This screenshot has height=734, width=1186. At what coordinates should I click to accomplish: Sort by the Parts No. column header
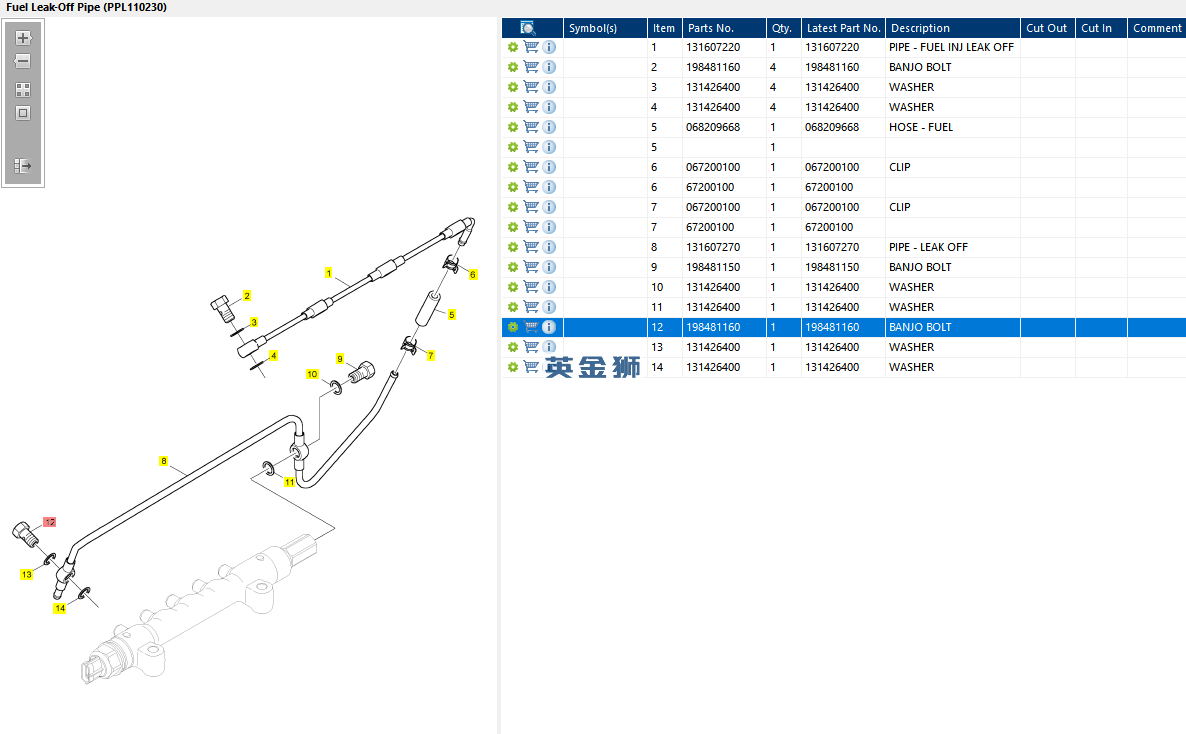tap(724, 28)
